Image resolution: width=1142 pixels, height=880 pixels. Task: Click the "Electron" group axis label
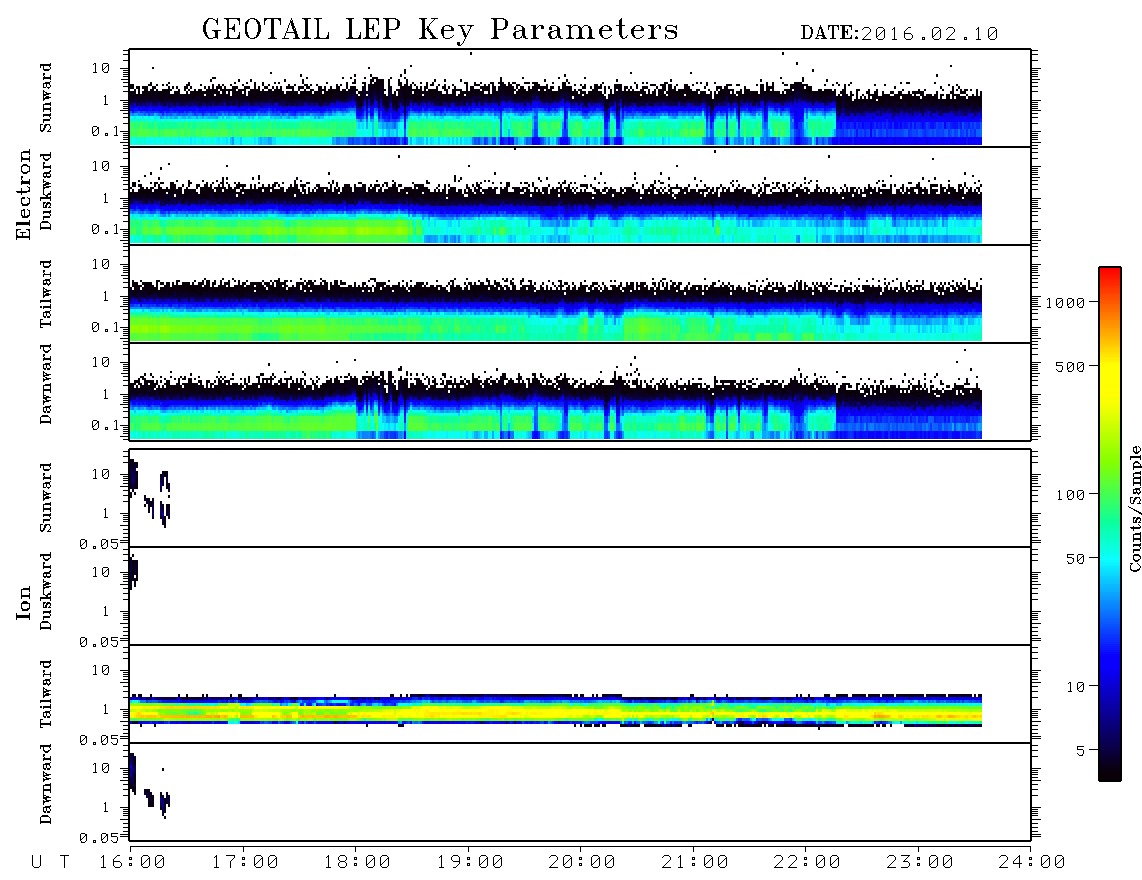pos(23,194)
